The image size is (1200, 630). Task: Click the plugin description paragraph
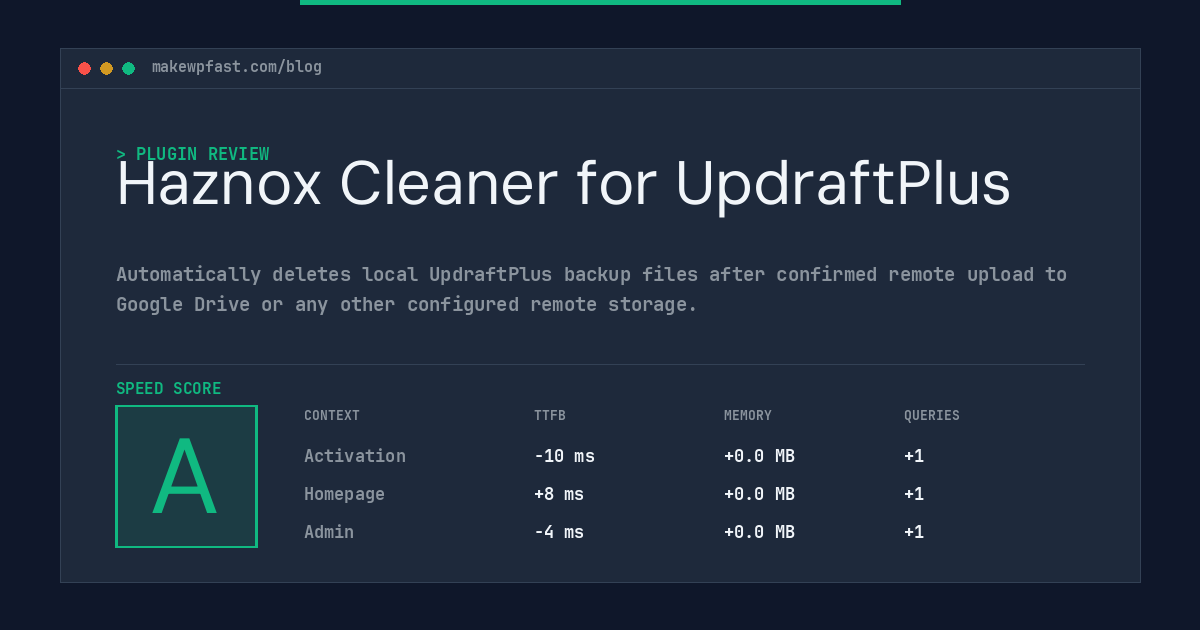tap(592, 289)
